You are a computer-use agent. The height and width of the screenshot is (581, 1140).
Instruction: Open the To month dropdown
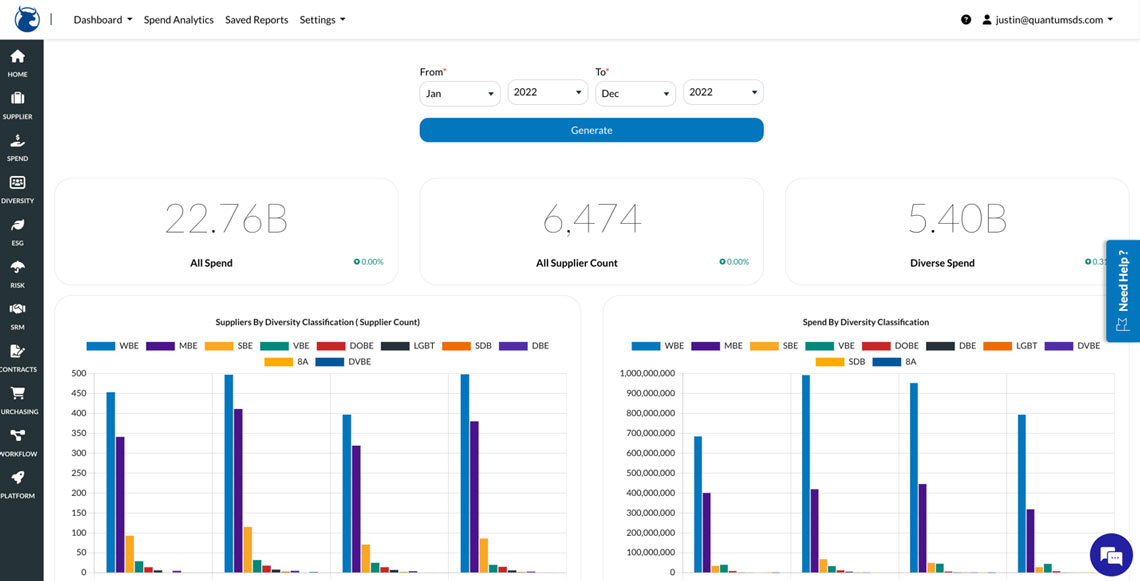click(635, 93)
